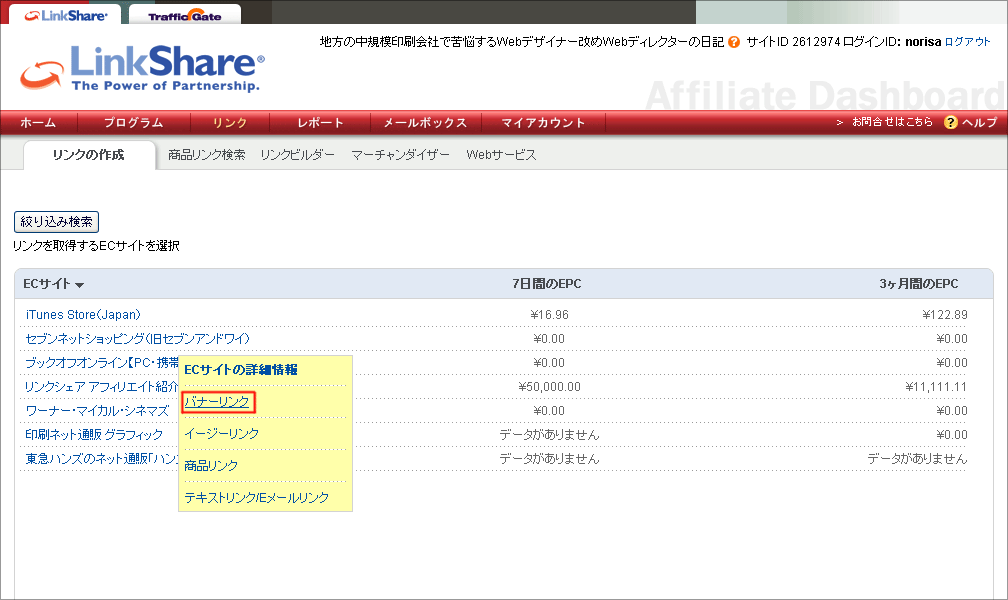This screenshot has height=600, width=1008.
Task: Click the お問合せはこちら link
Action: click(892, 122)
